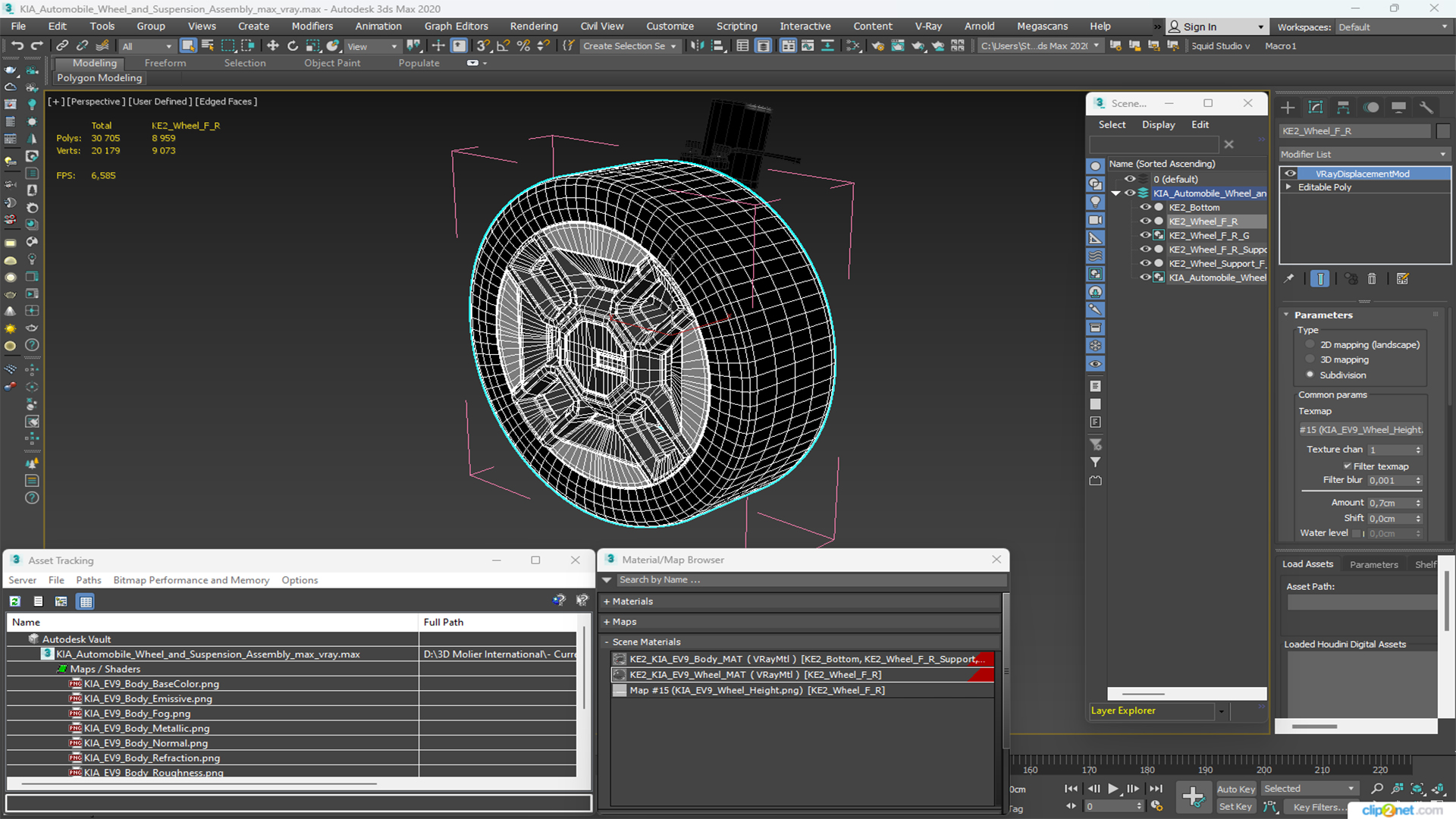Open Select by Name dialog icon
The height and width of the screenshot is (819, 1456).
(208, 46)
